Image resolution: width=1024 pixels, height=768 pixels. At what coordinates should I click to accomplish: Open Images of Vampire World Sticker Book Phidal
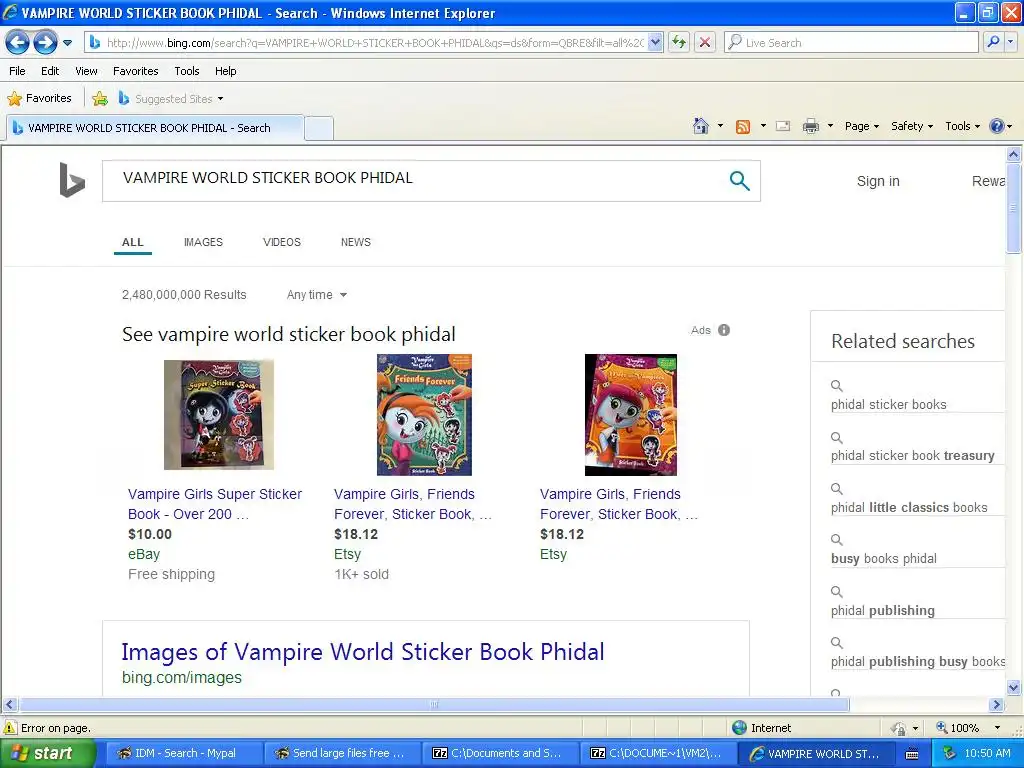coord(362,652)
